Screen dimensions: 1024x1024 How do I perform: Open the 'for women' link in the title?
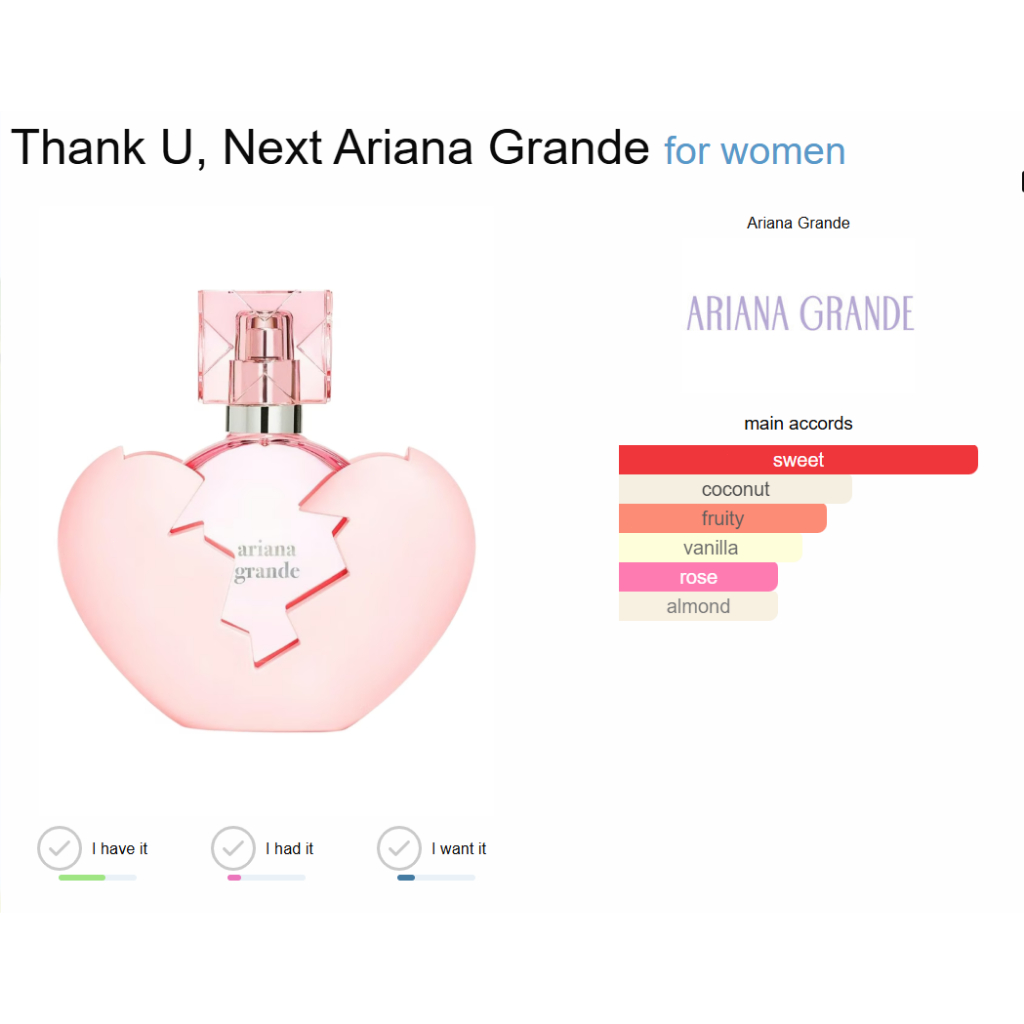(x=754, y=151)
